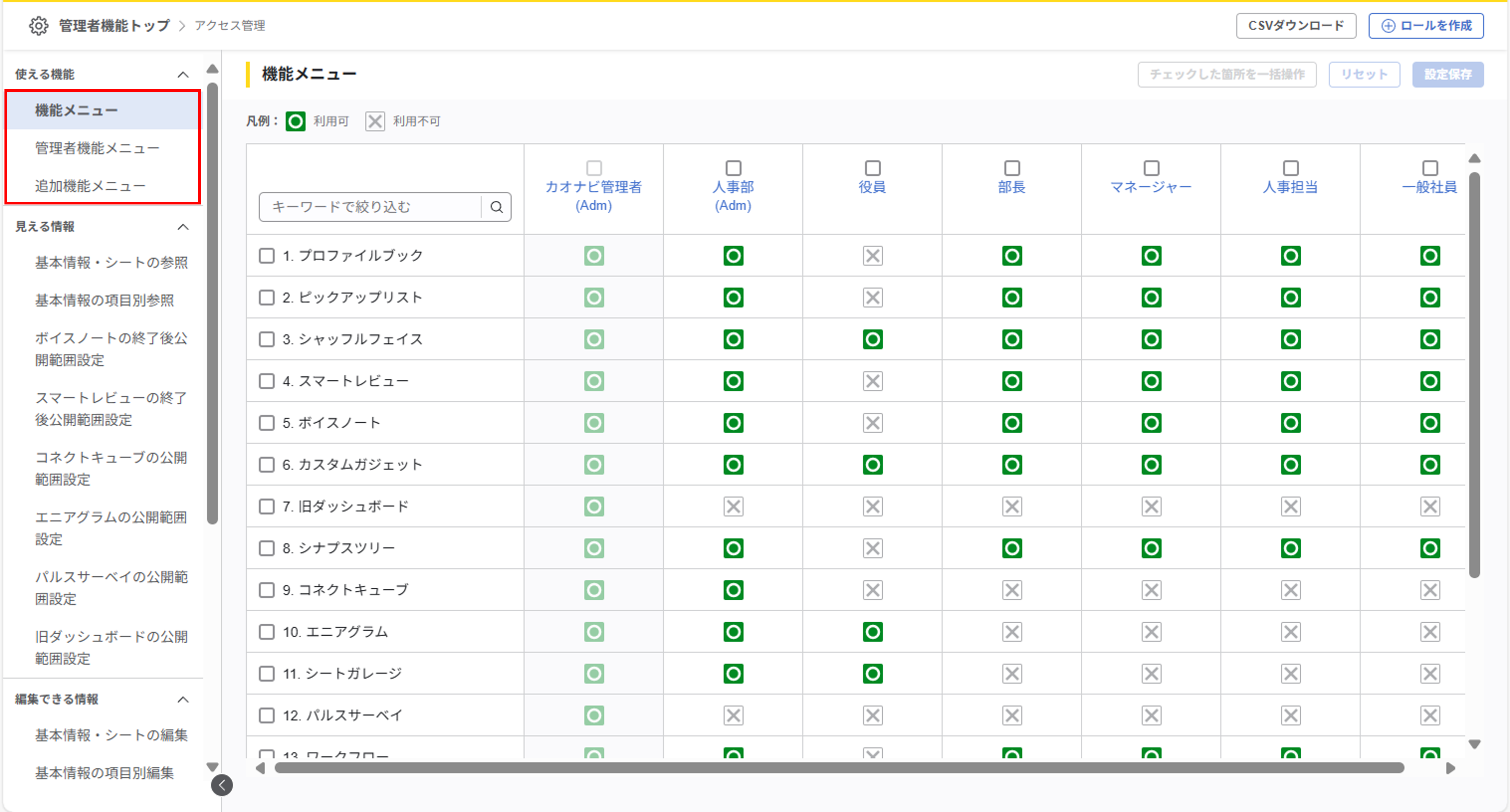Check the スマートレビュー row checkbox
1510x812 pixels.
coord(267,381)
